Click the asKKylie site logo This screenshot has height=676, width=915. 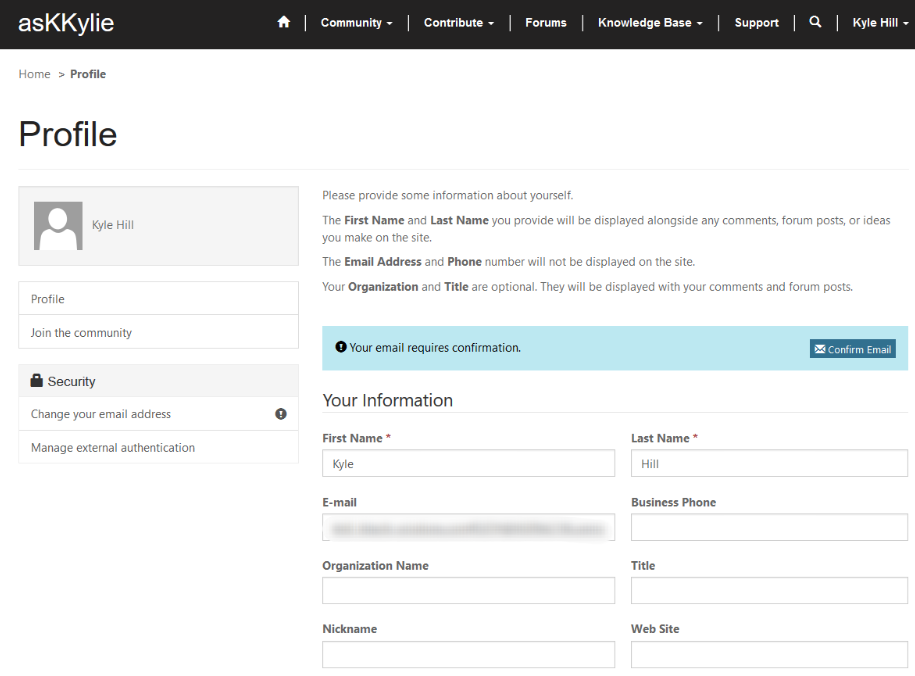tap(66, 23)
